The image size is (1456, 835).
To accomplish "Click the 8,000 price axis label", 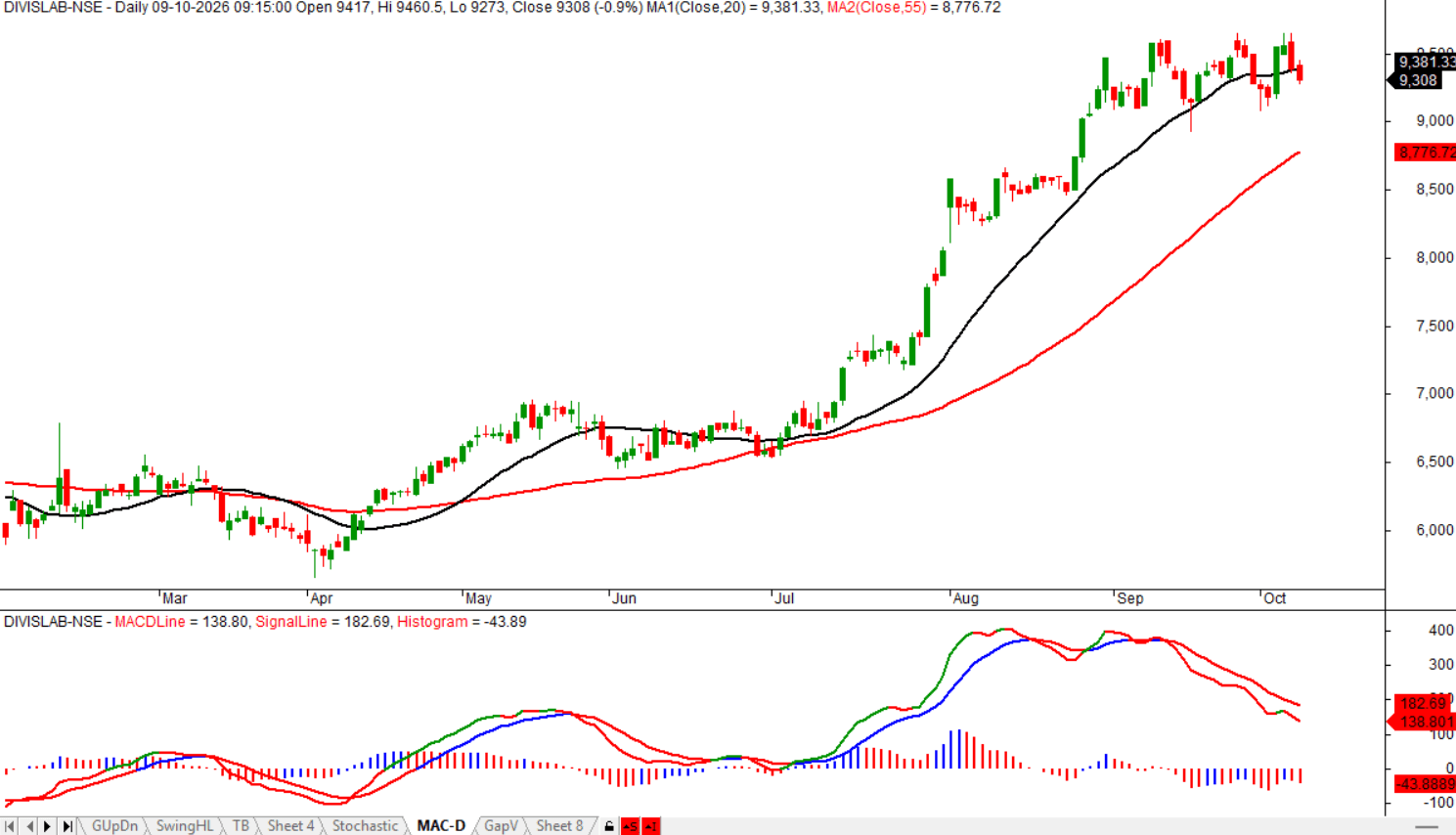I will coord(1434,258).
